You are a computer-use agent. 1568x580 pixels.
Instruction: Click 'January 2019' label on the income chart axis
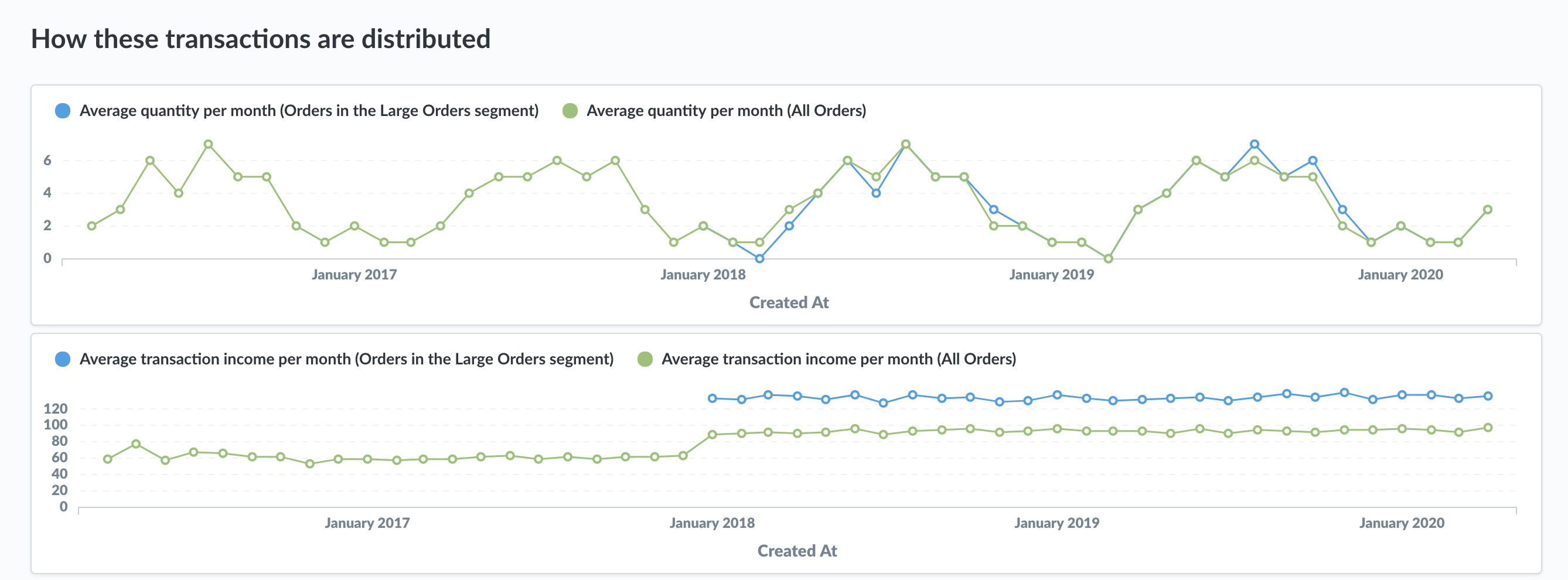pyautogui.click(x=1056, y=523)
